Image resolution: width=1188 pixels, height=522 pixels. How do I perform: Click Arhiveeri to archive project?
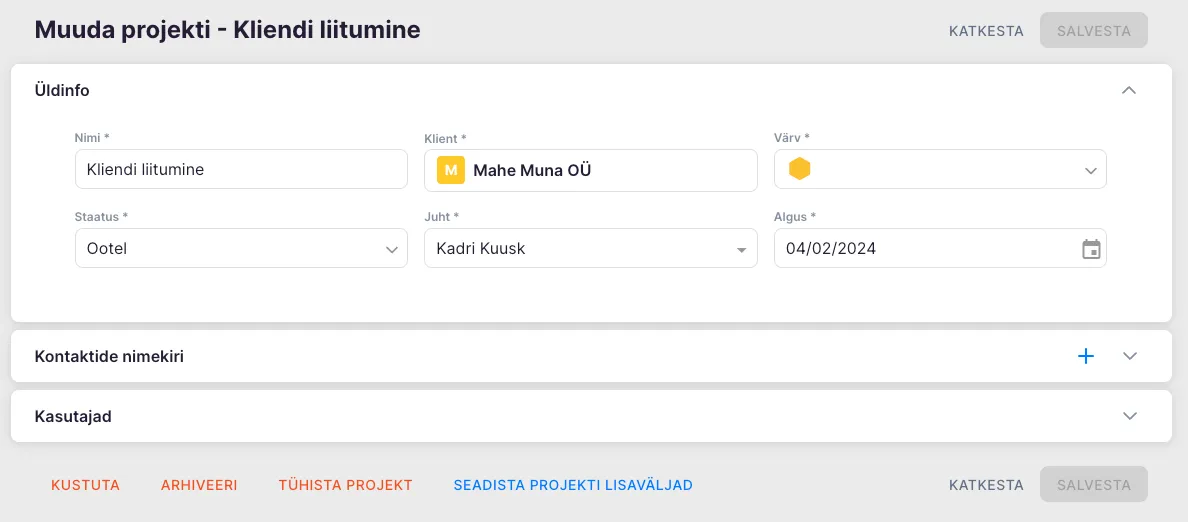[199, 485]
